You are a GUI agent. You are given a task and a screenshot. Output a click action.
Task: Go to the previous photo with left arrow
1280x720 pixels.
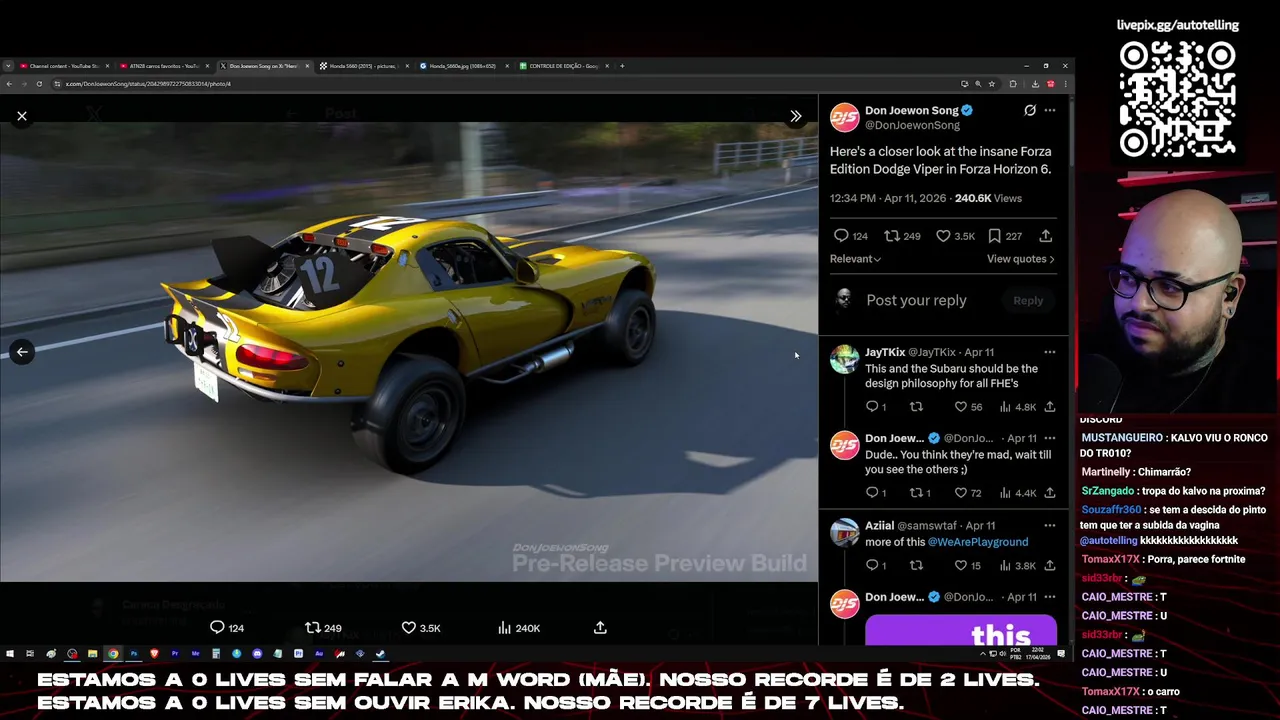[x=21, y=352]
